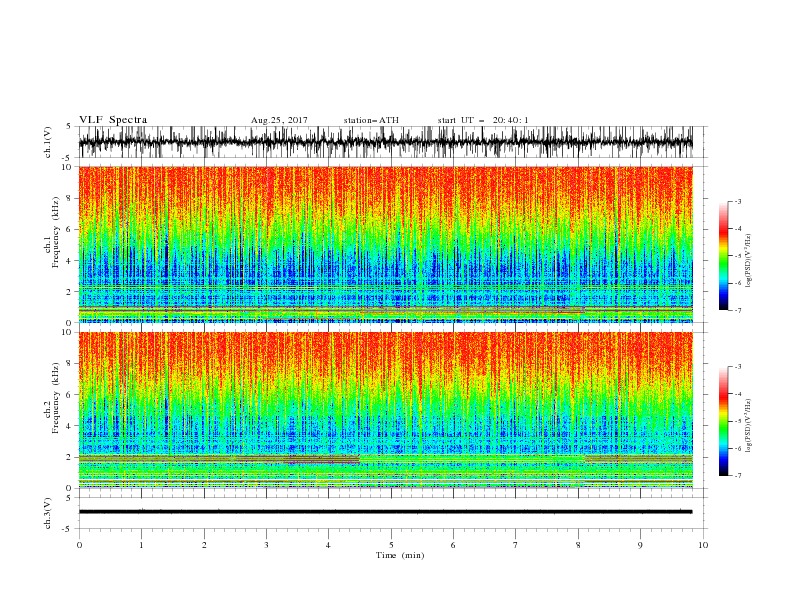Click the "1" tick on the time axis
The image size is (792, 612).
141,545
